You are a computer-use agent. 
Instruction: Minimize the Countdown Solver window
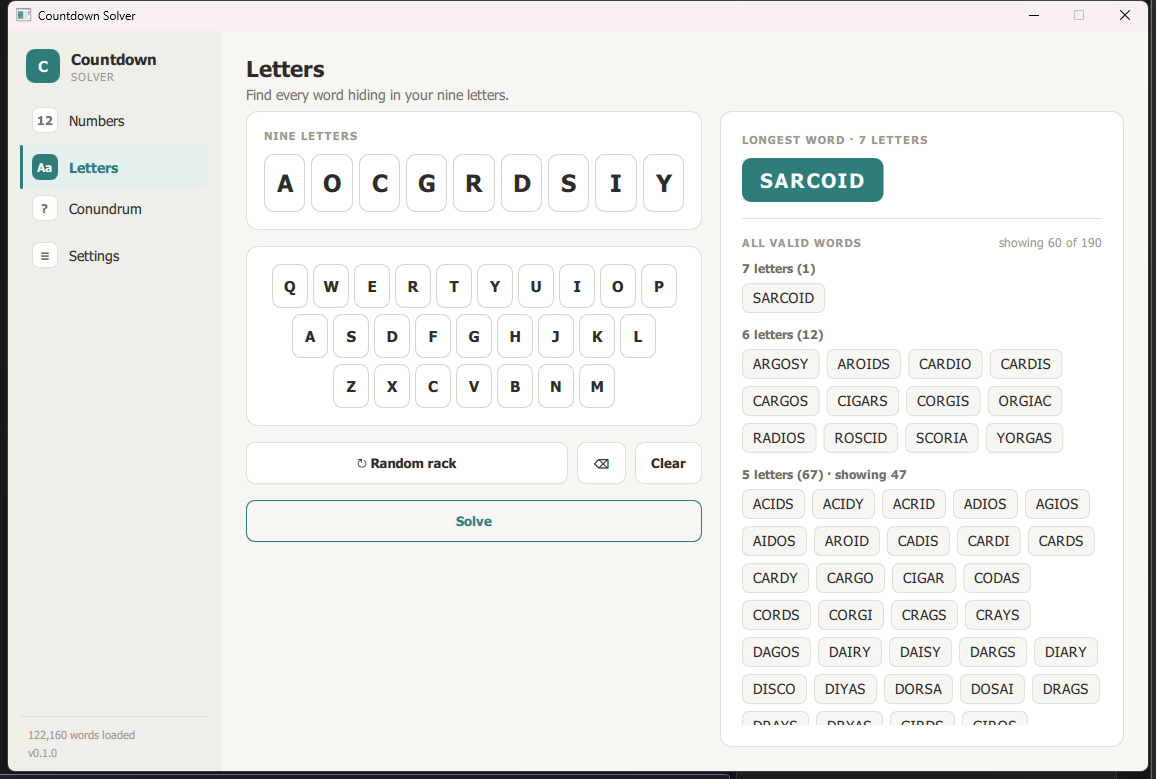(1034, 15)
